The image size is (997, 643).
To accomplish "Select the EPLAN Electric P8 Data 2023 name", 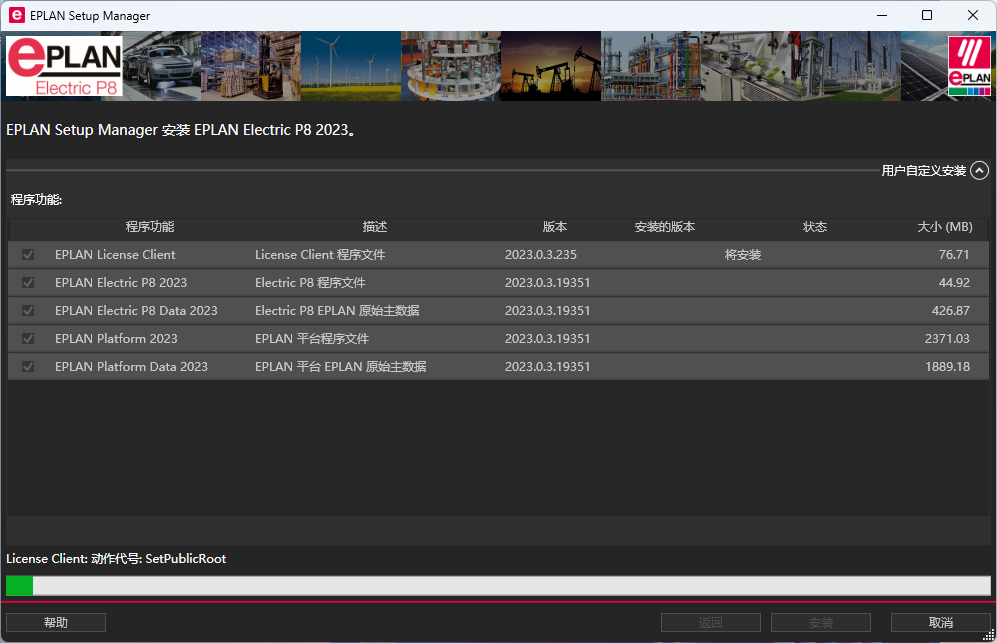I will click(136, 310).
